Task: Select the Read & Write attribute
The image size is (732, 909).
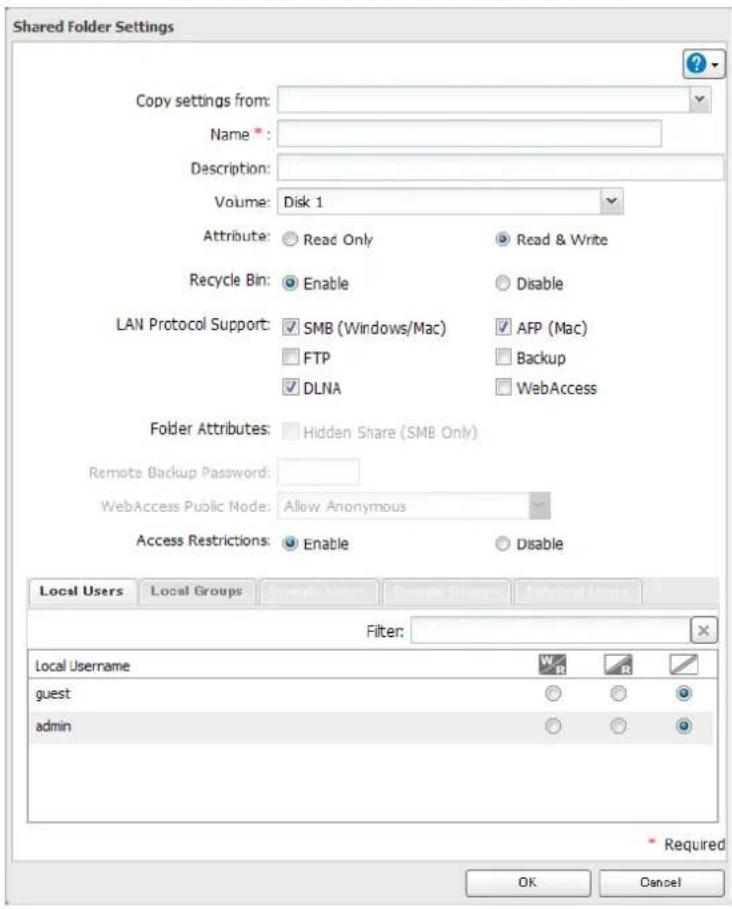Action: click(502, 239)
